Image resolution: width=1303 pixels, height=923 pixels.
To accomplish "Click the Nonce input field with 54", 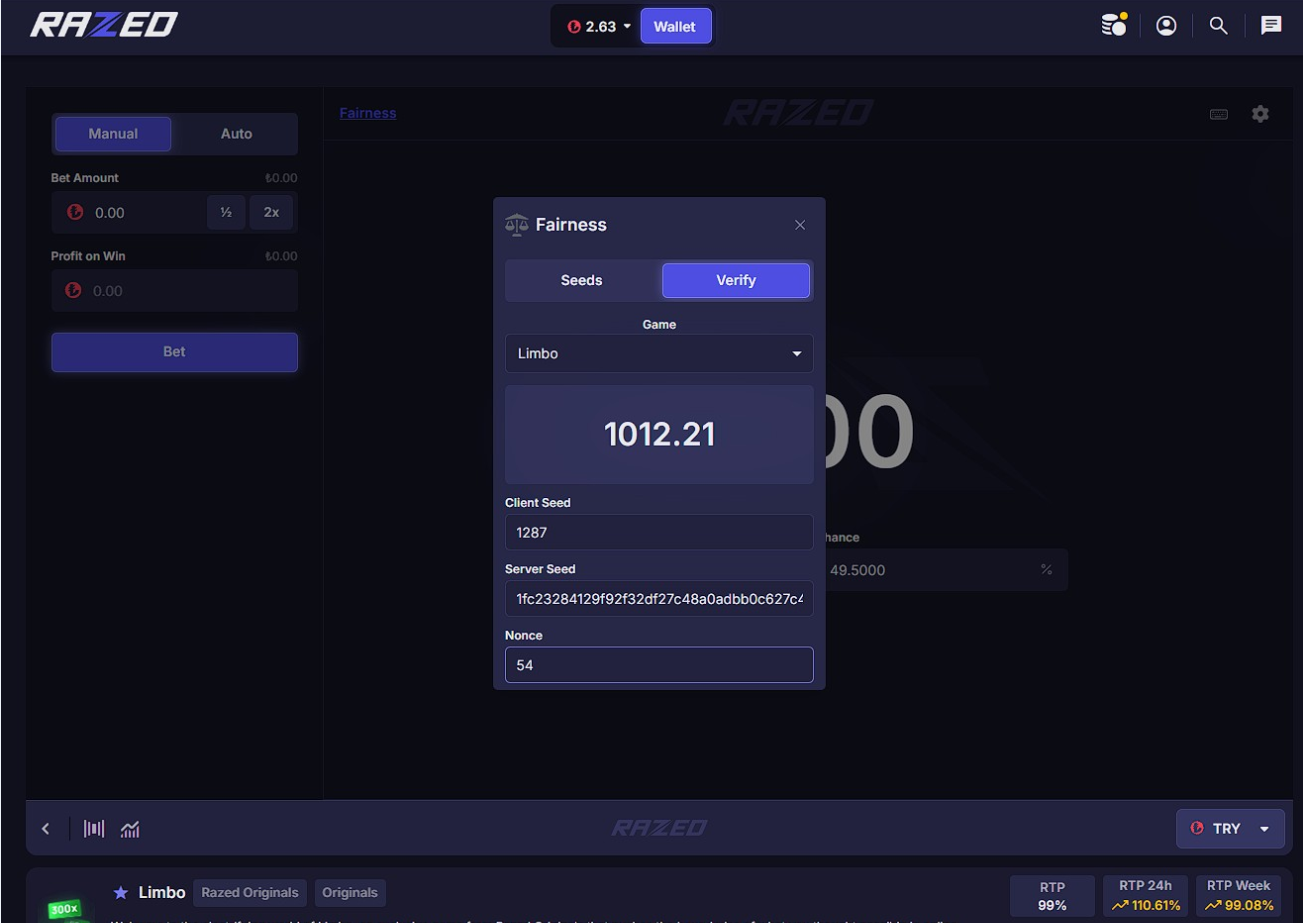I will 659,665.
